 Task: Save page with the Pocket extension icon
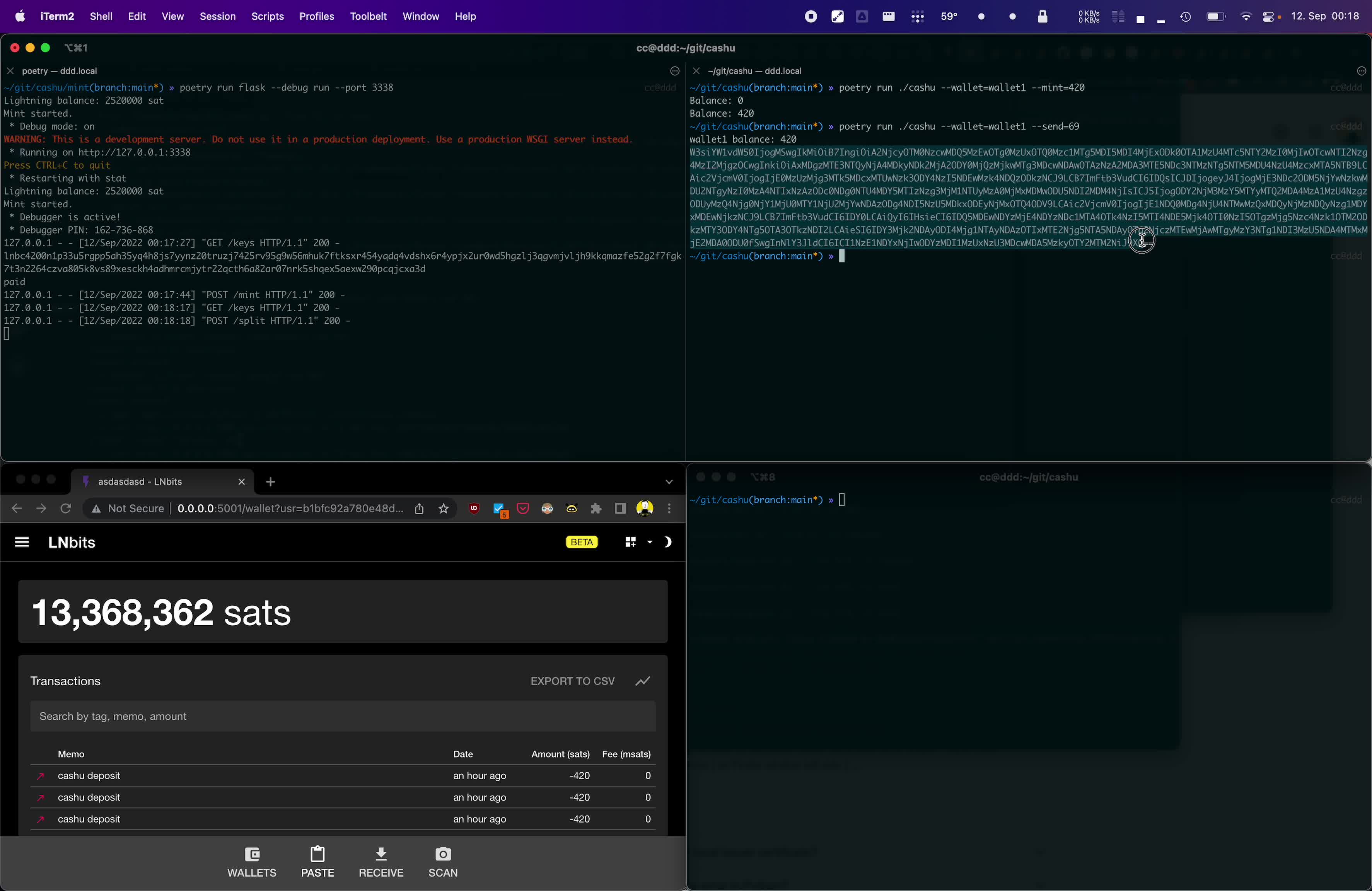[x=522, y=508]
